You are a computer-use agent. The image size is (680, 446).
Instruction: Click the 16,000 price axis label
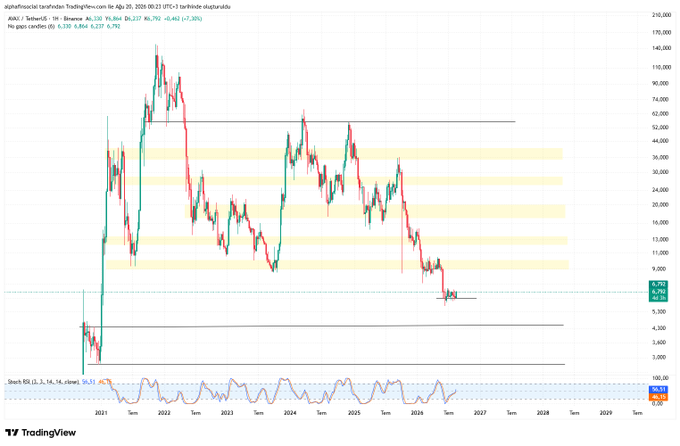tap(660, 223)
